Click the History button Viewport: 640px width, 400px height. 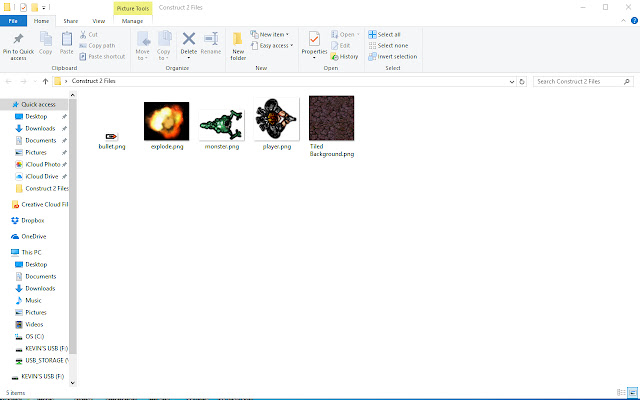click(344, 57)
